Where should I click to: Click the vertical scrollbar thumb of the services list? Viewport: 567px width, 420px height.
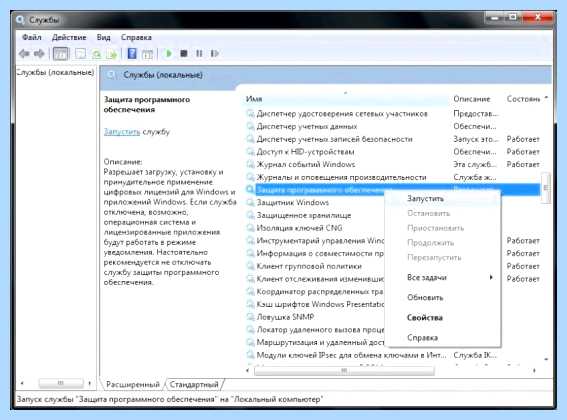(546, 187)
